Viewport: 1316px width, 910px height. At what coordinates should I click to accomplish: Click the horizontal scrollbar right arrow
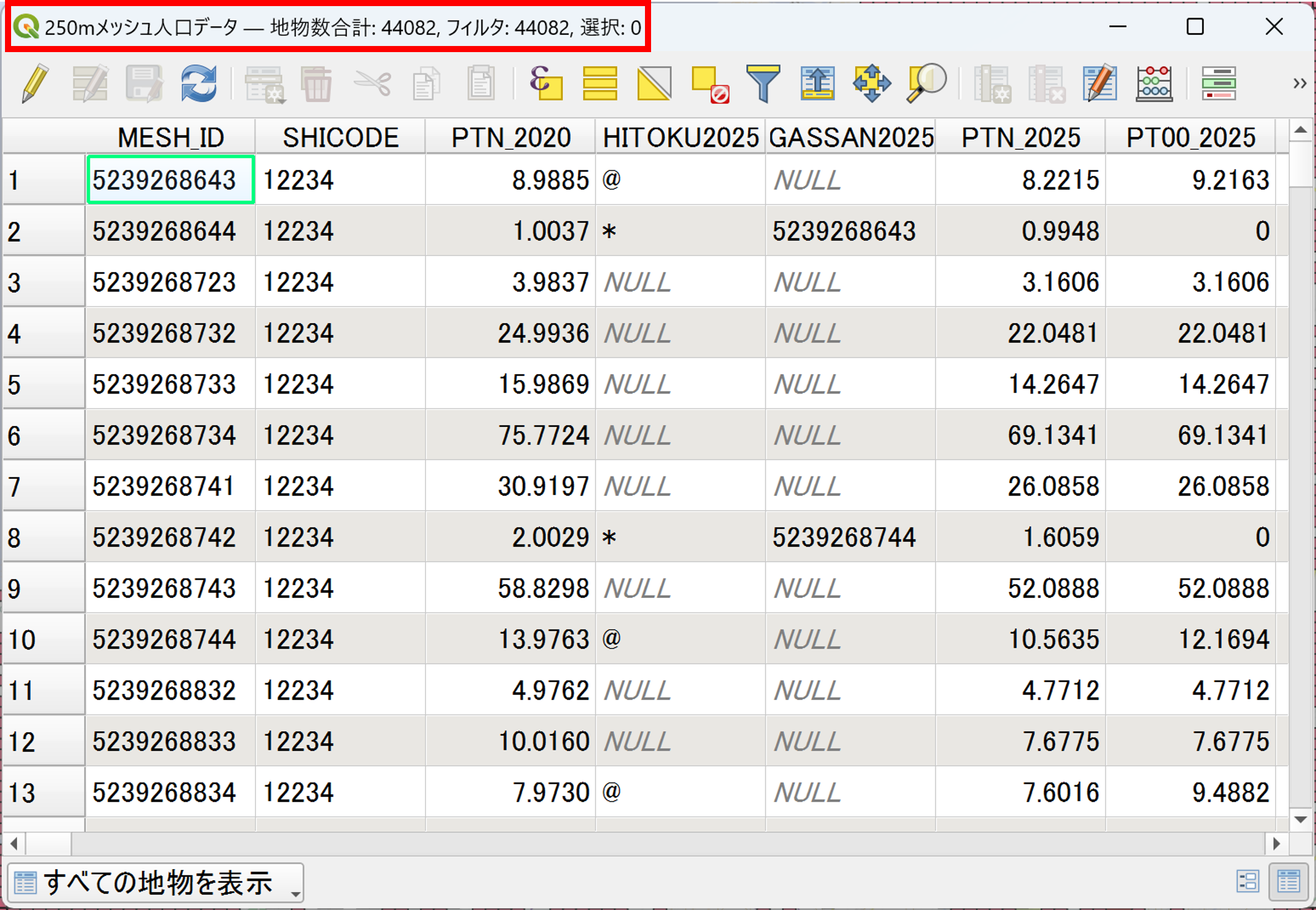(1277, 843)
